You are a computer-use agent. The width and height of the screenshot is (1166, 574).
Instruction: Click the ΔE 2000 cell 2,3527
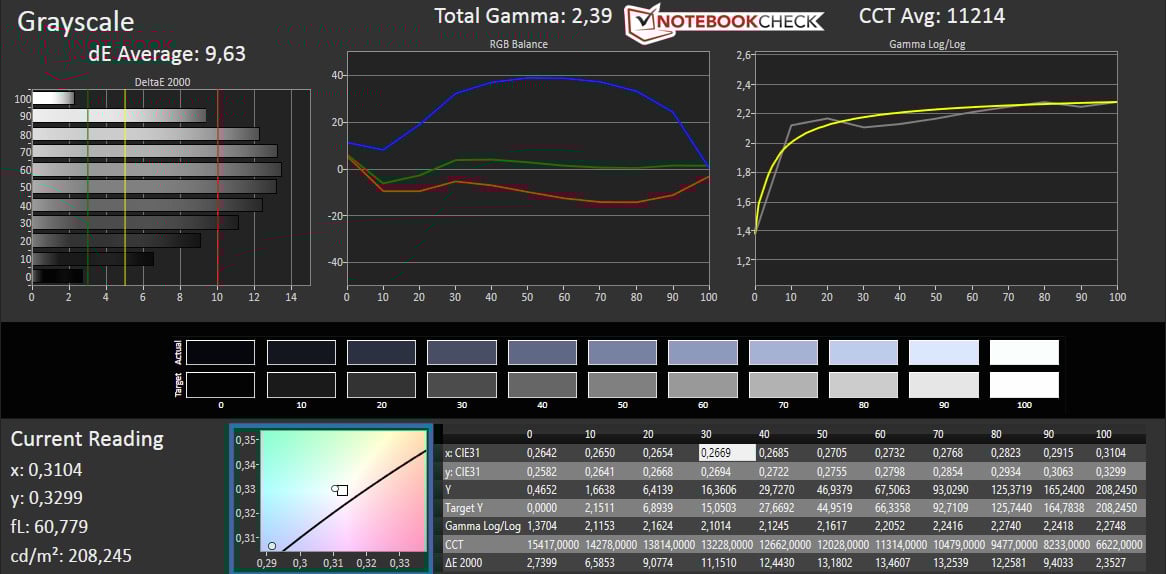click(1112, 563)
